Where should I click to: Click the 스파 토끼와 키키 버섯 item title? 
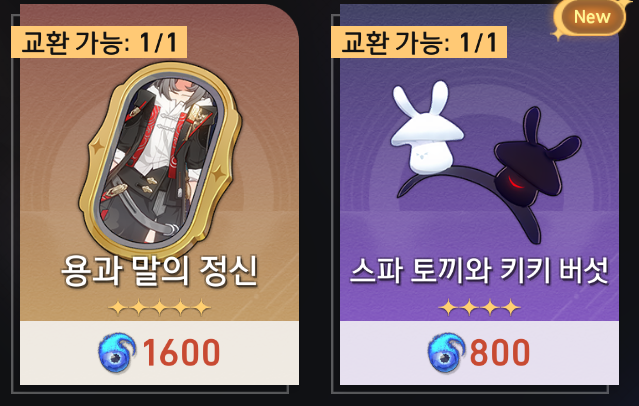[479, 270]
